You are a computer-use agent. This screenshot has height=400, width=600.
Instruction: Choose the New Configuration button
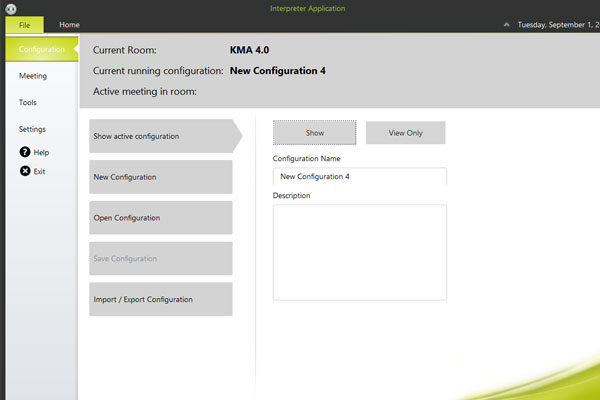(x=161, y=177)
